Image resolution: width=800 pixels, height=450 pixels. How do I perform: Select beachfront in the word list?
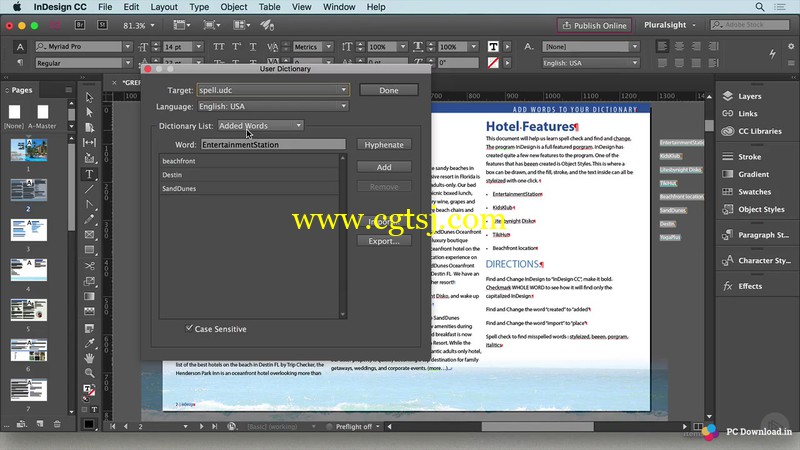(249, 161)
